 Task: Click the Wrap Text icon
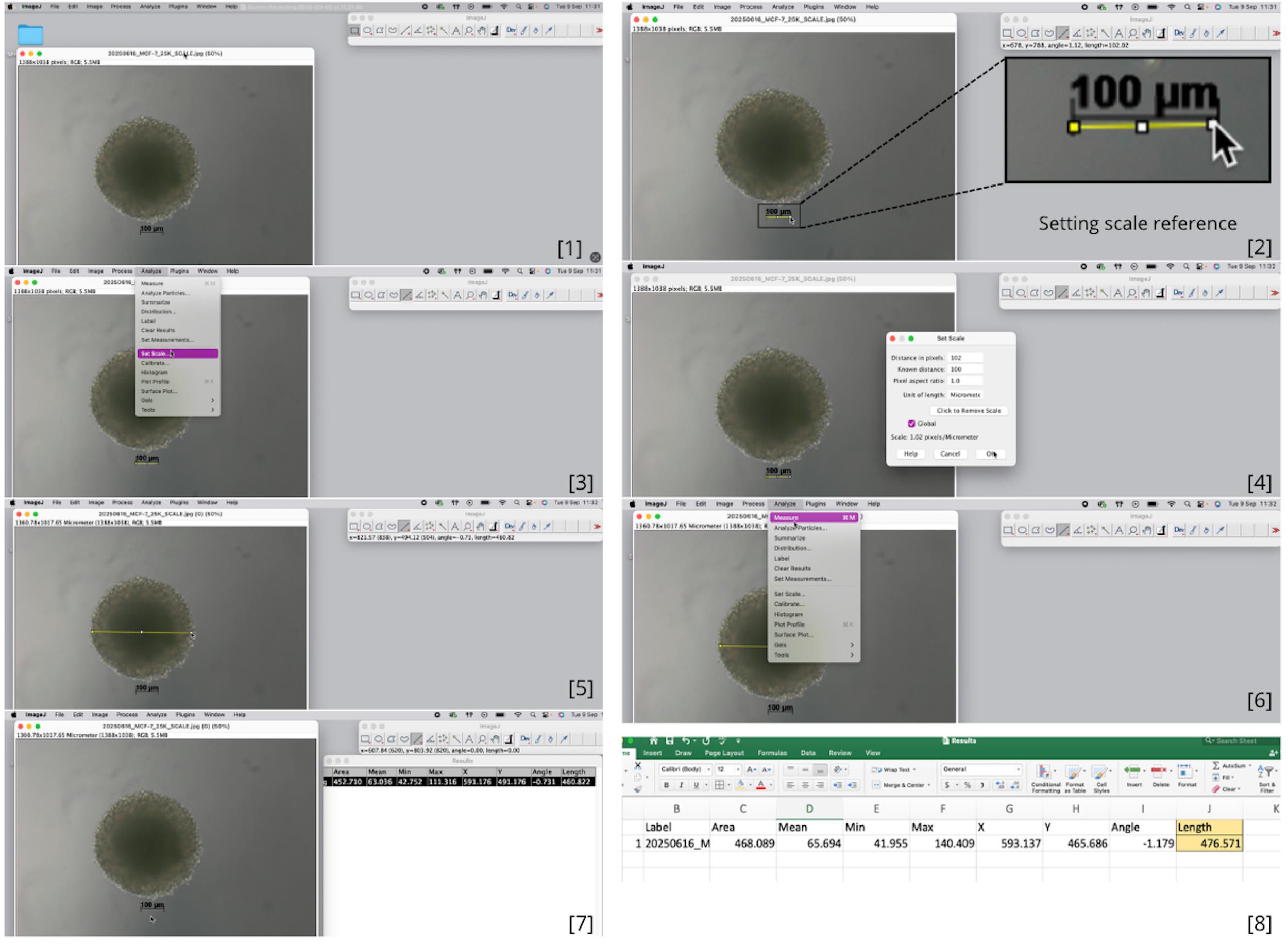877,770
